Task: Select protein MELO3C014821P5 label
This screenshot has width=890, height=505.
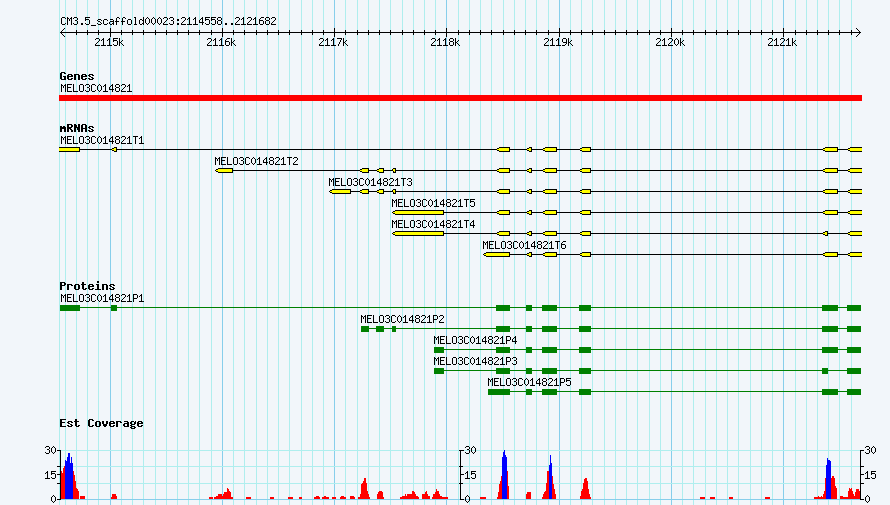Action: (x=529, y=382)
